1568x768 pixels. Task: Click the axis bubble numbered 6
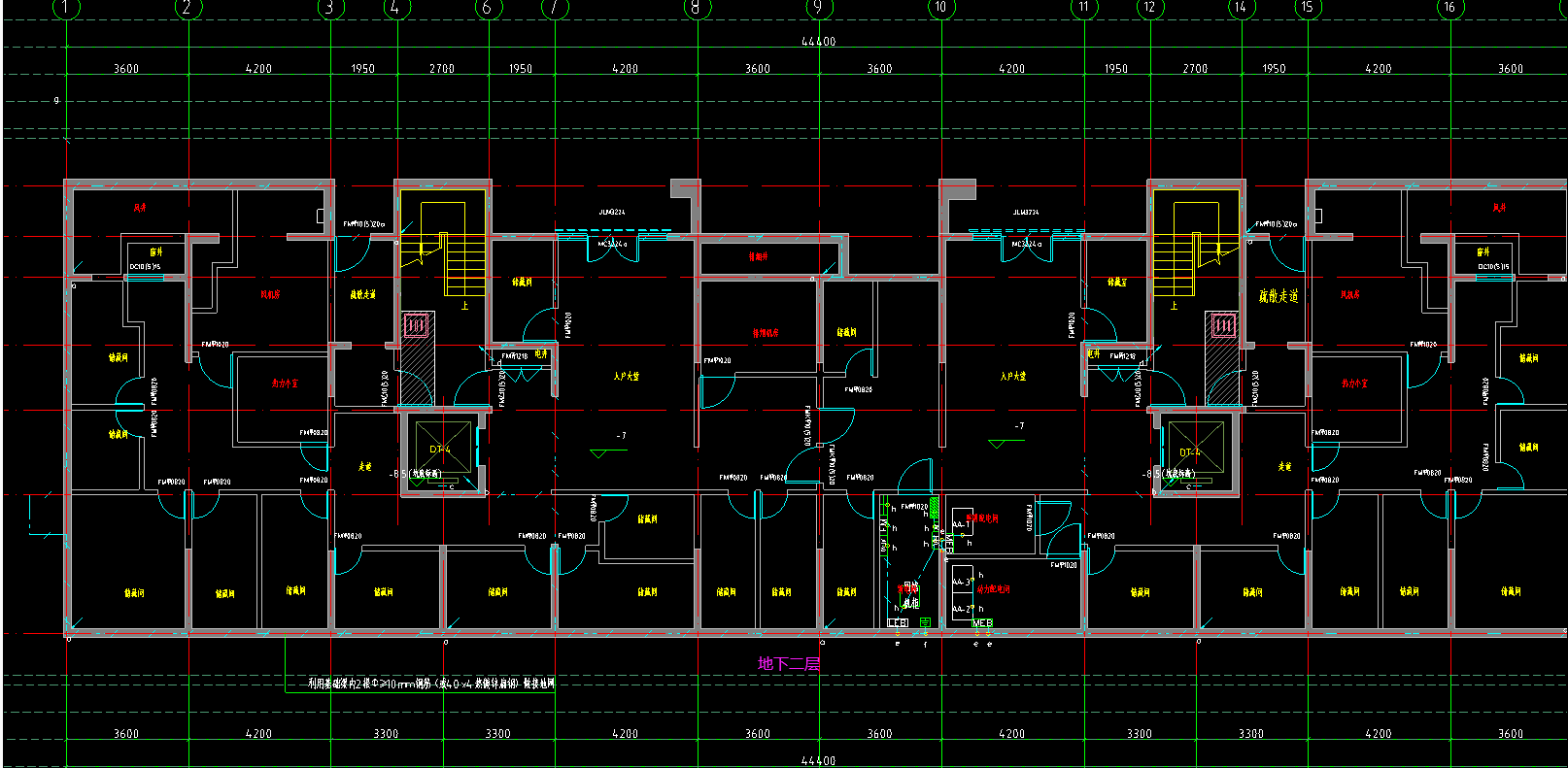(487, 8)
